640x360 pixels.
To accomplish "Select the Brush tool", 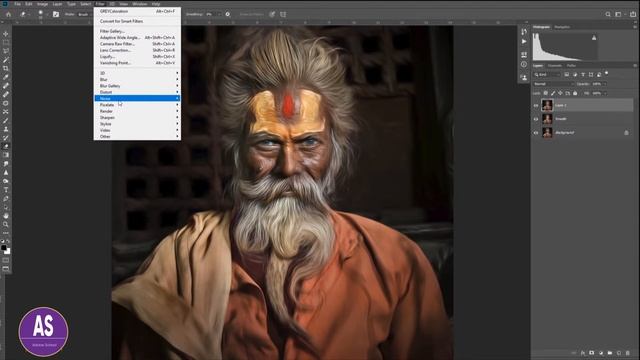I will pyautogui.click(x=6, y=120).
